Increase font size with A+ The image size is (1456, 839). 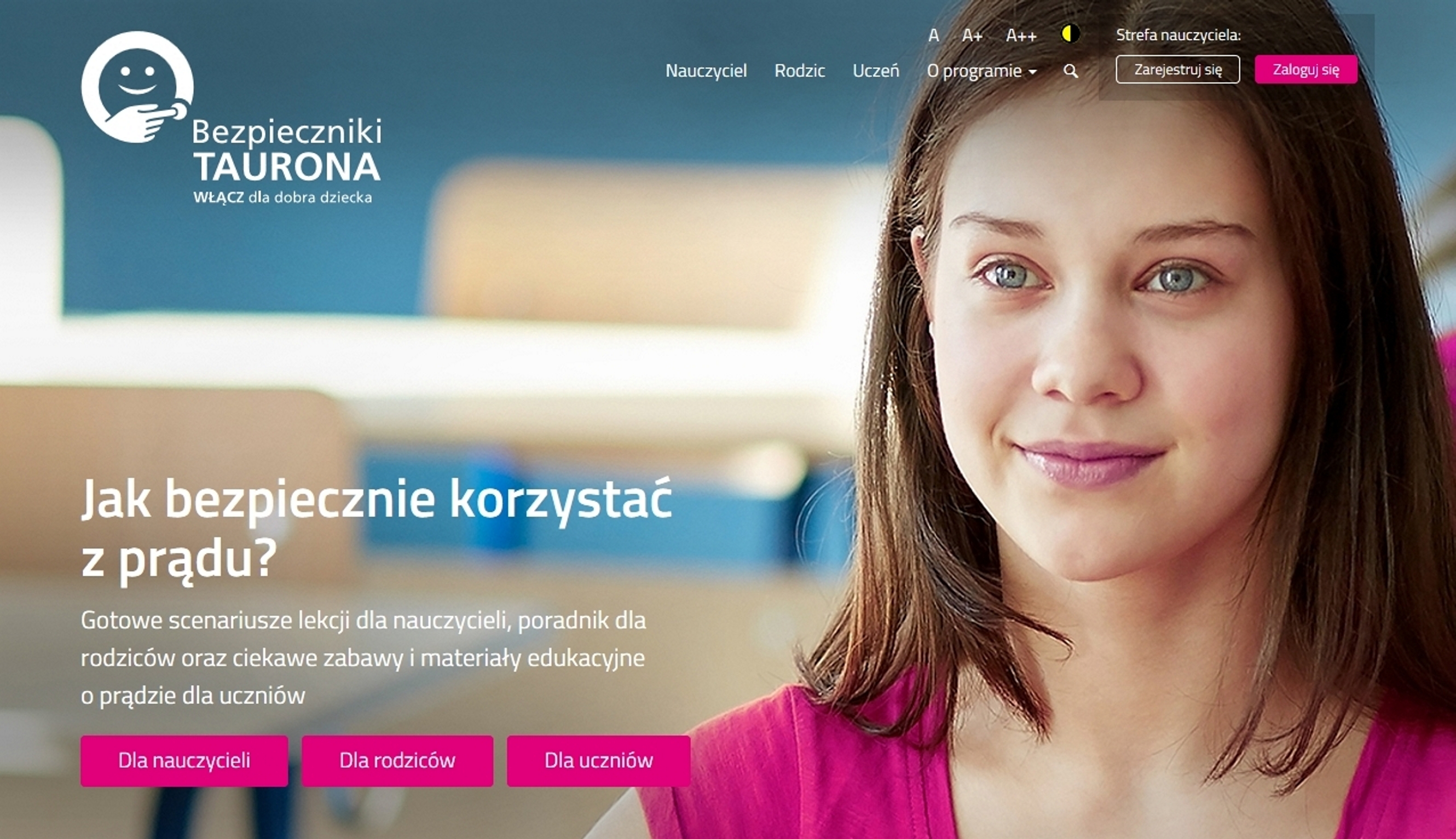coord(972,35)
